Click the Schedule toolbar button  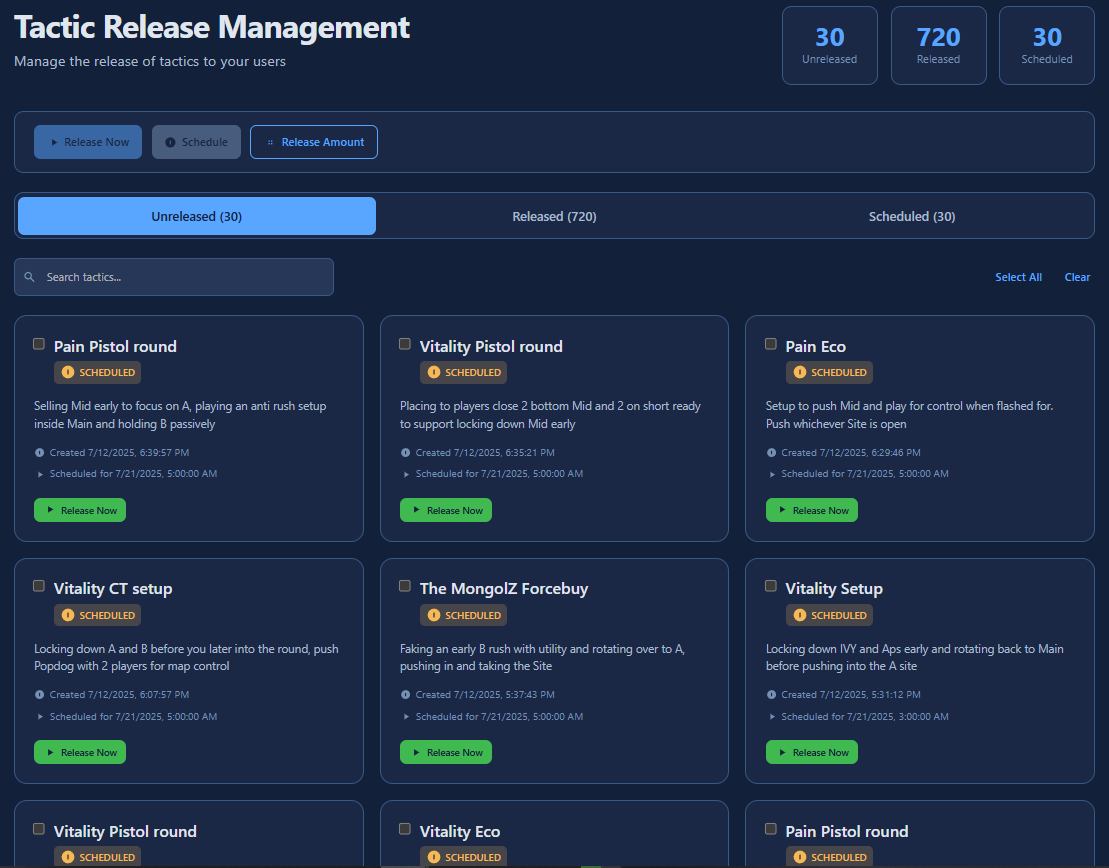coord(196,142)
